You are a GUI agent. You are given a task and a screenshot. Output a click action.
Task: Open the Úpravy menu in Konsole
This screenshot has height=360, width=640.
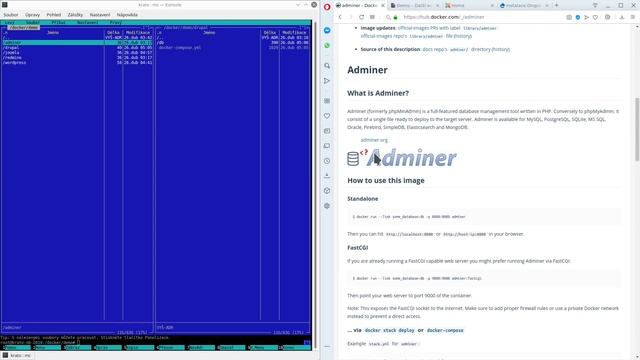point(33,15)
